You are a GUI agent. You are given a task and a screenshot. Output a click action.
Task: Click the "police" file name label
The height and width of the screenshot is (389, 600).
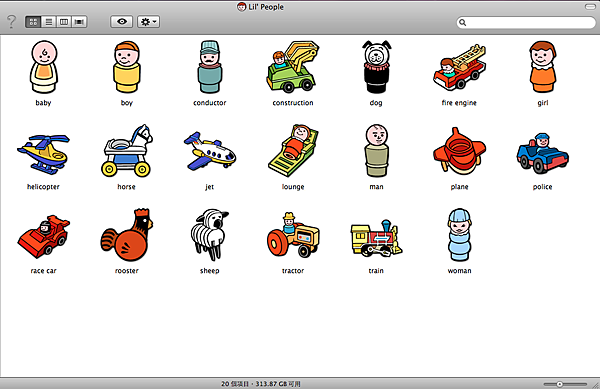[x=543, y=187]
